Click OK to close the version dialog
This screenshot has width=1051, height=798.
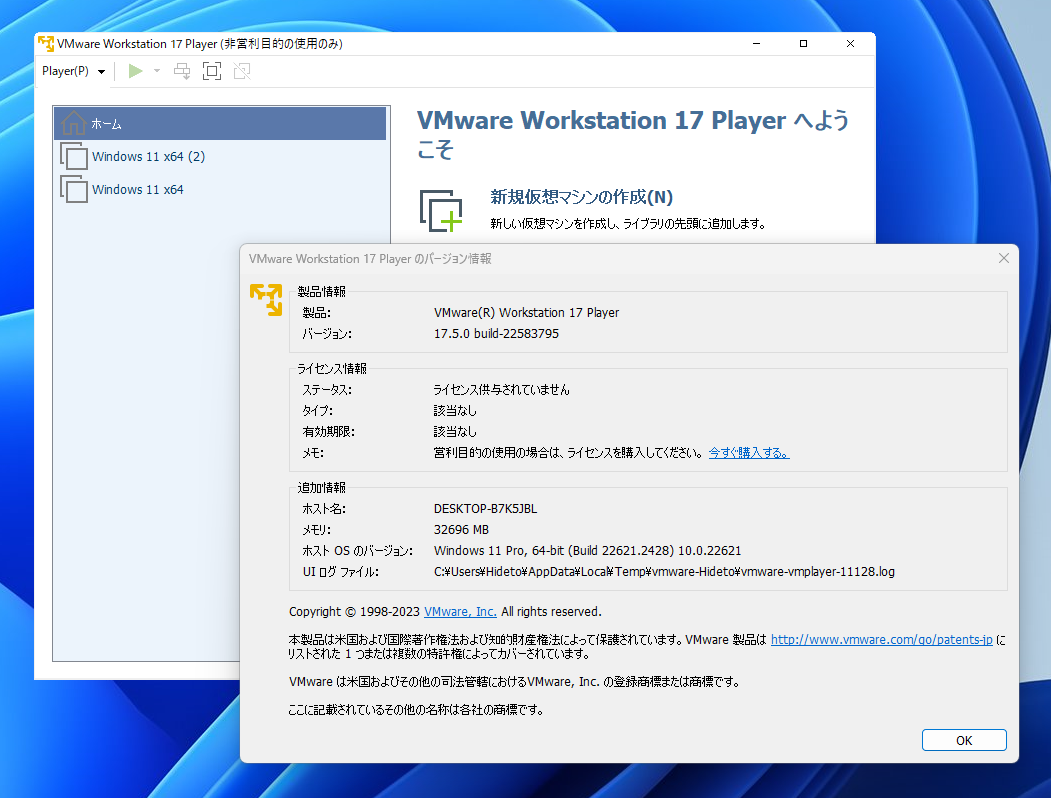963,740
